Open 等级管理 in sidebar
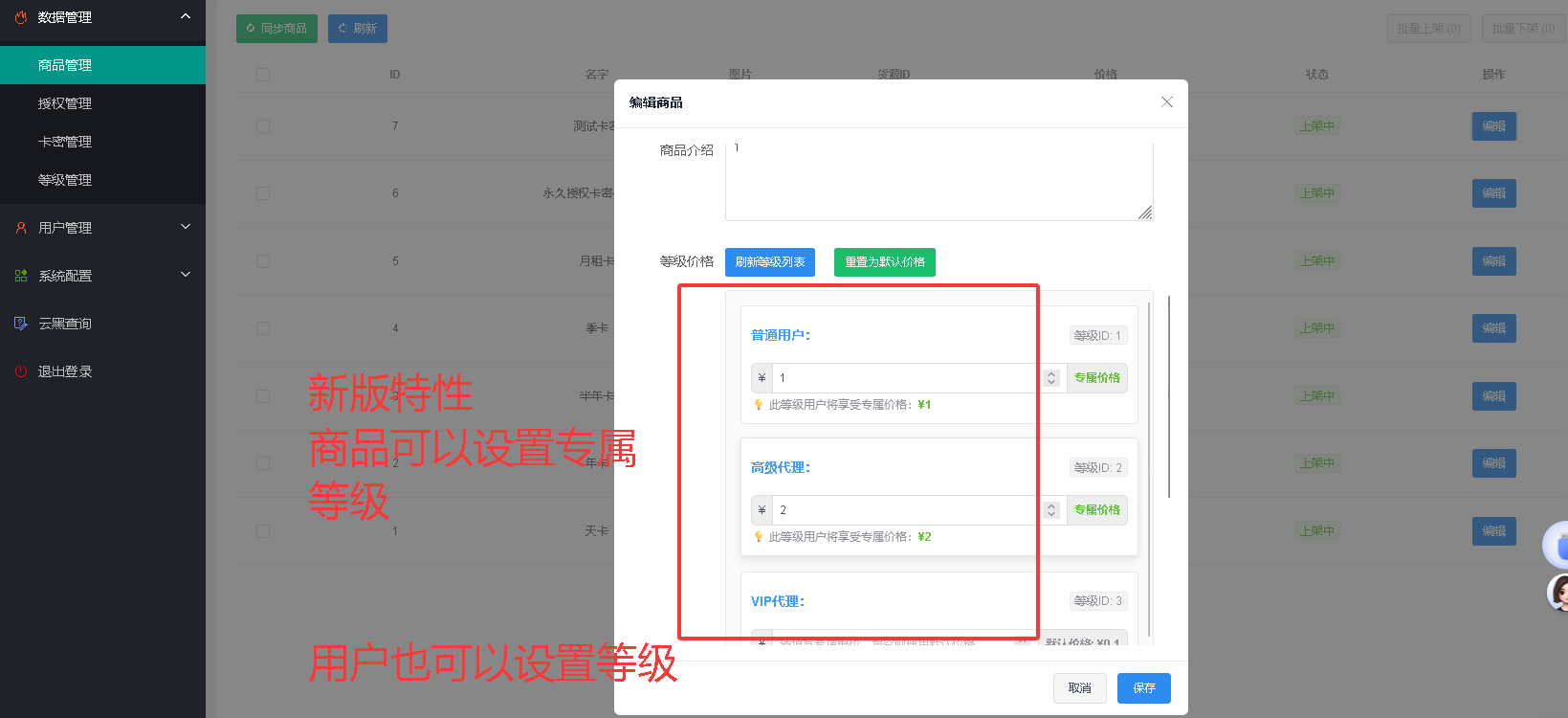 coord(102,180)
